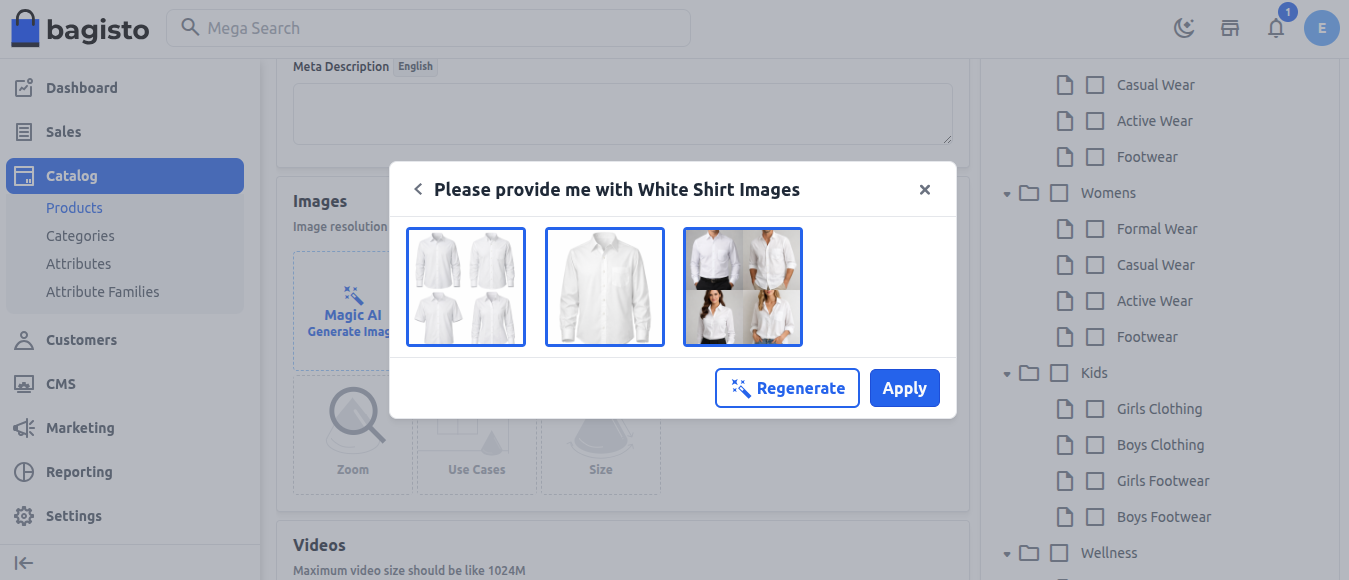This screenshot has width=1349, height=580.
Task: Click the bagisto logo
Action: coord(80,28)
